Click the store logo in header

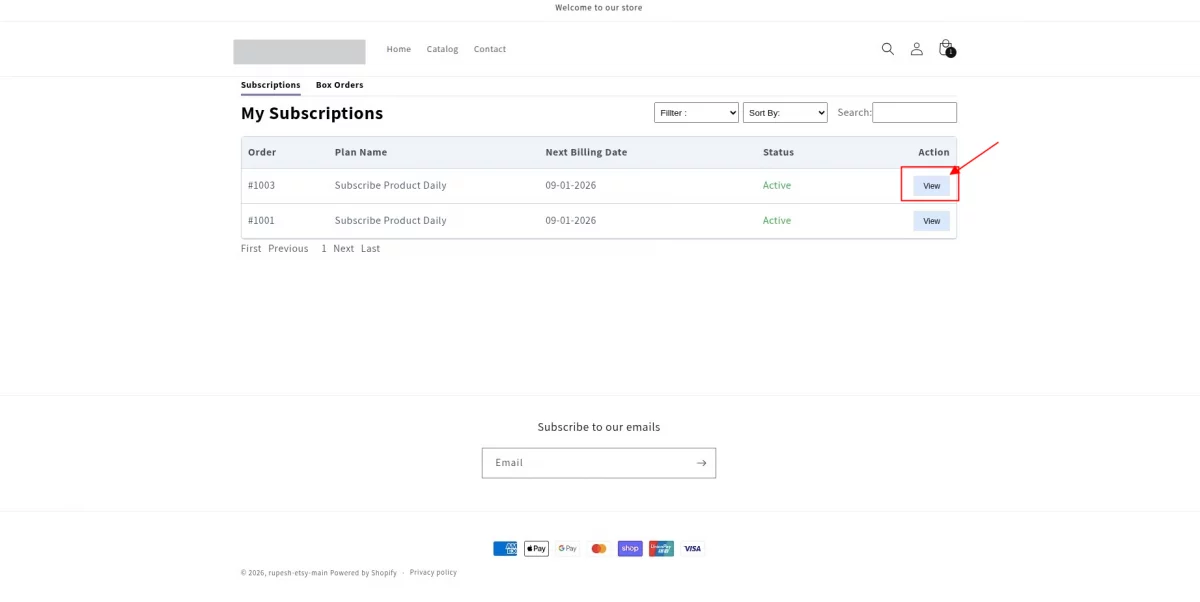click(x=299, y=52)
